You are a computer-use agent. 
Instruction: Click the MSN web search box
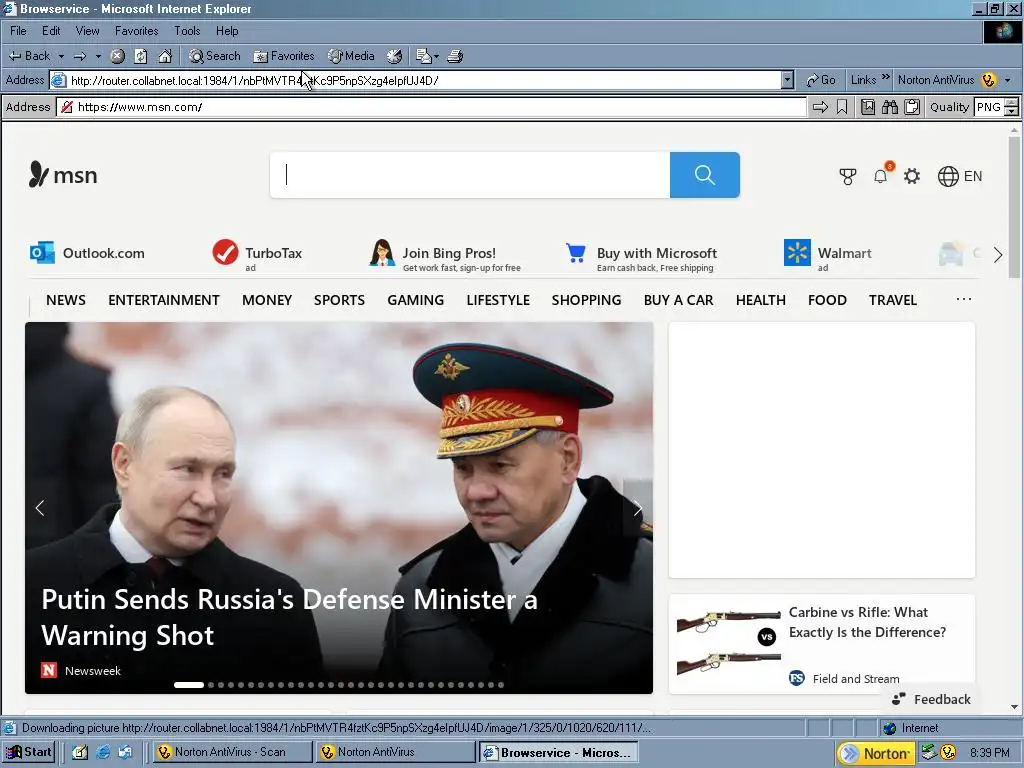pyautogui.click(x=470, y=175)
